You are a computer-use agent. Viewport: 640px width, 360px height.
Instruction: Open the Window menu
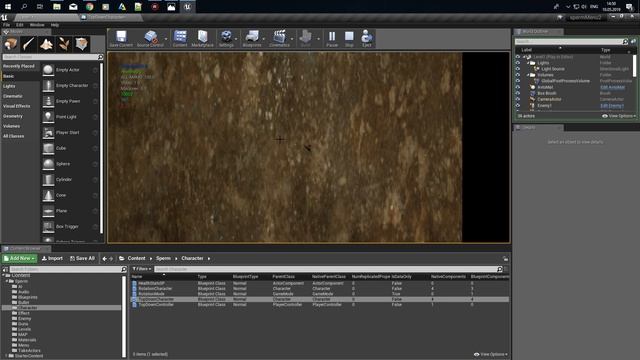click(x=37, y=25)
